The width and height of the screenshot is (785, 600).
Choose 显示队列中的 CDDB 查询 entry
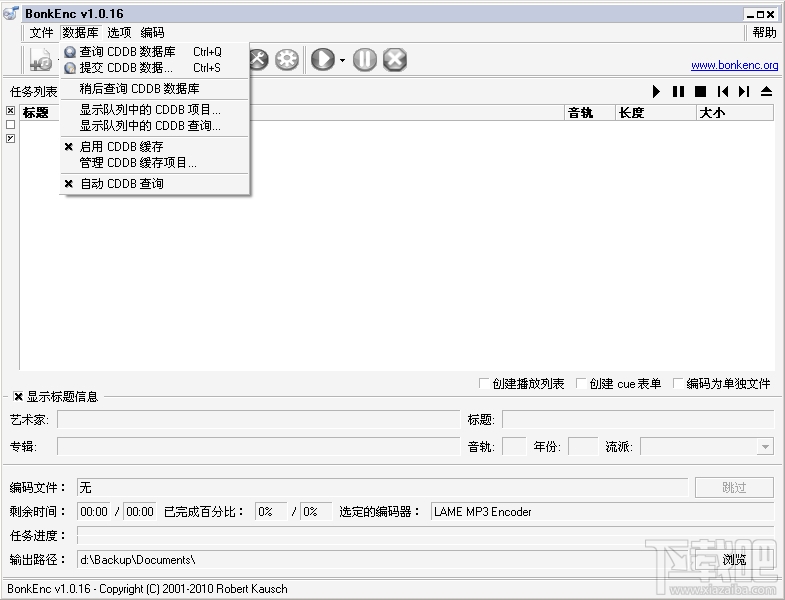click(155, 126)
